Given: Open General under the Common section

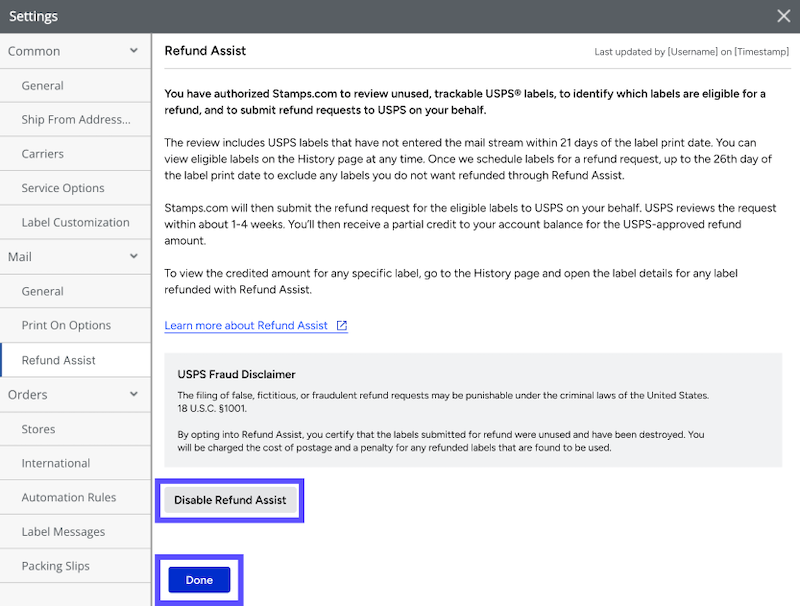Looking at the screenshot, I should click(x=76, y=86).
